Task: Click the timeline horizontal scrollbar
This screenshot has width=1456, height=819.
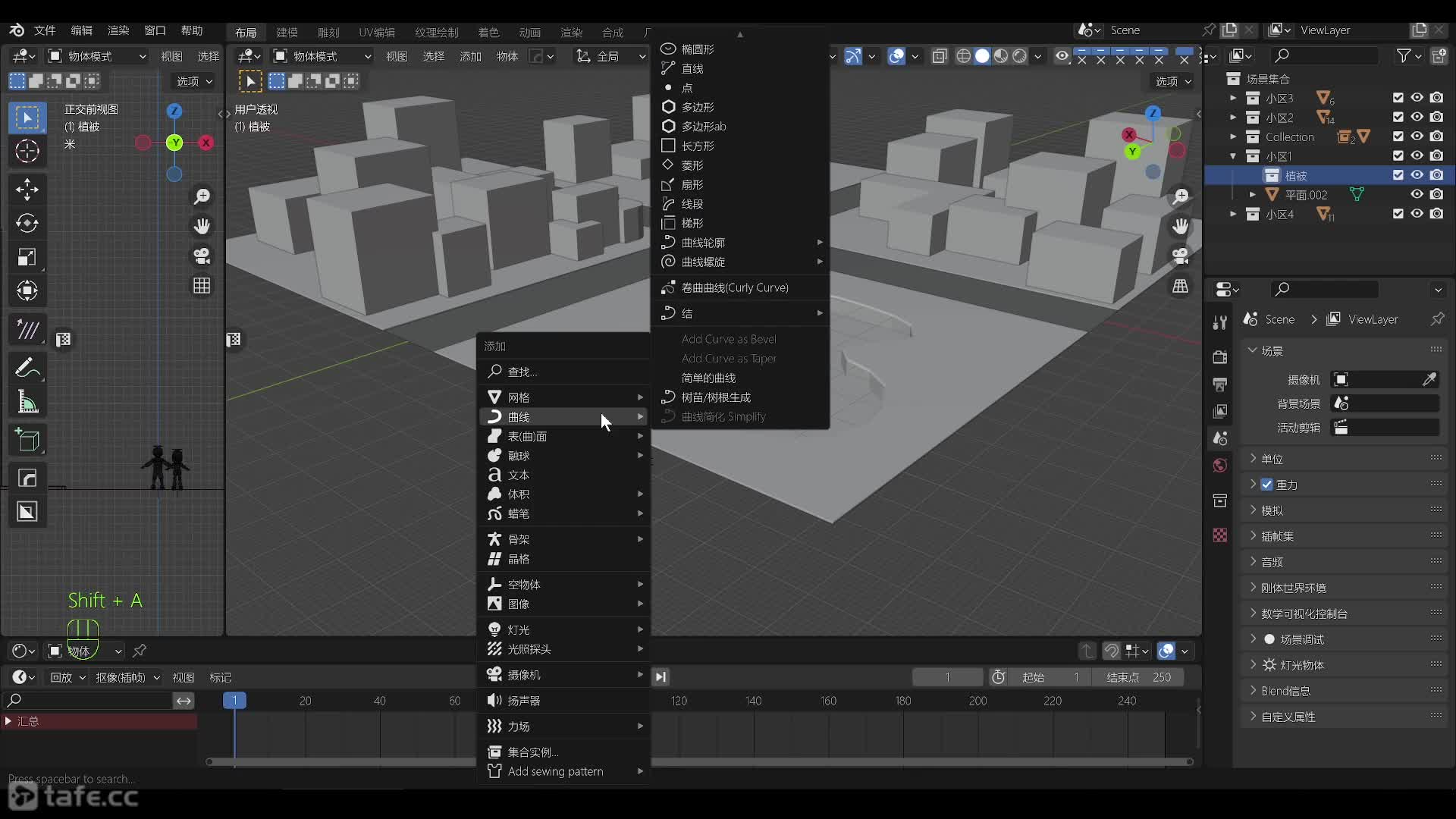Action: (699, 761)
